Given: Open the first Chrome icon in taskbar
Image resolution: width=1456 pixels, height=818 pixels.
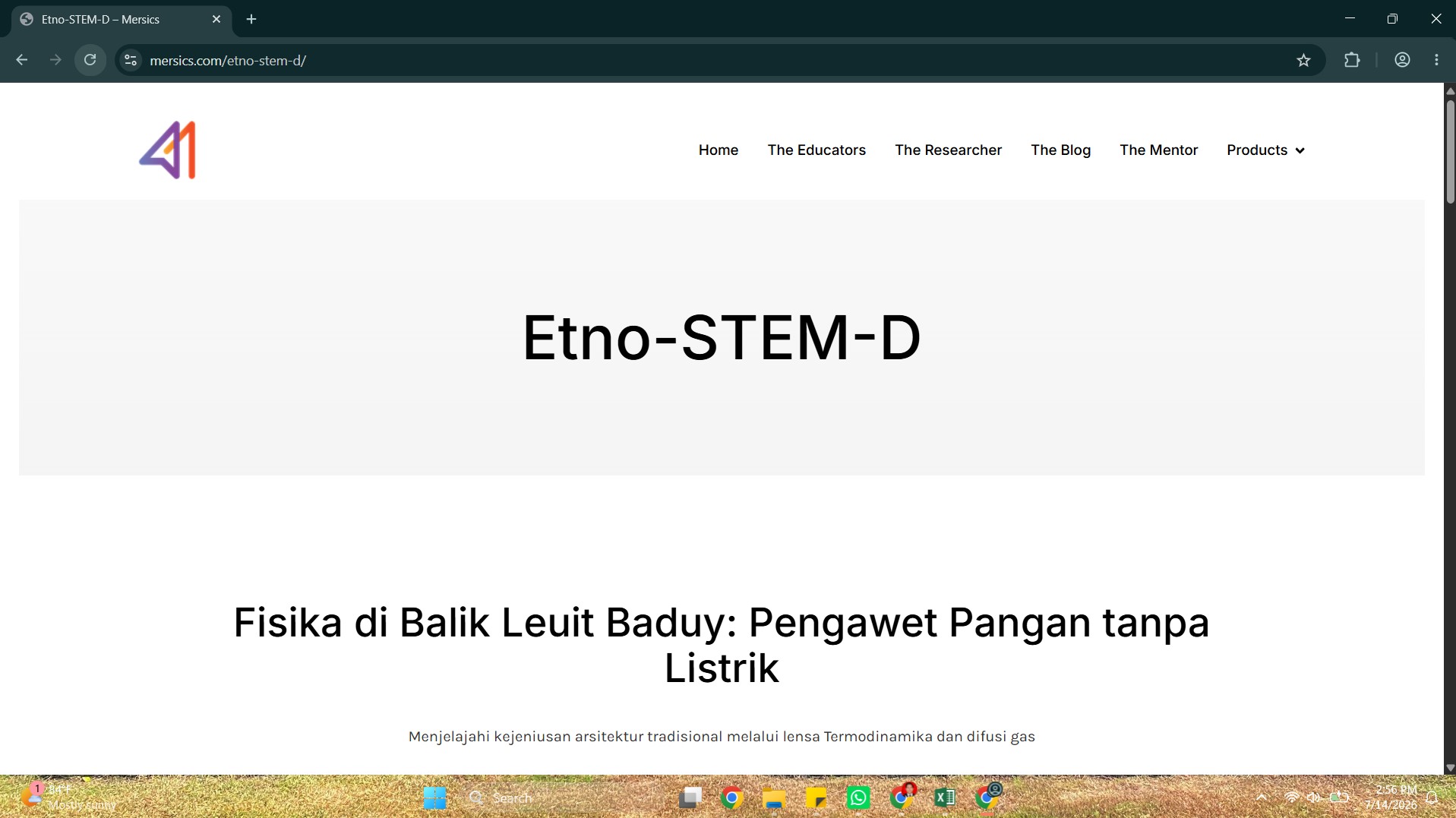Looking at the screenshot, I should click(x=731, y=797).
